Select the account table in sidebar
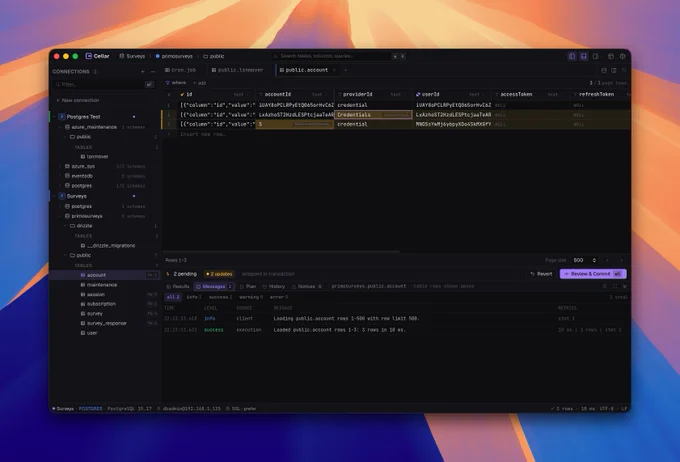 (104, 275)
